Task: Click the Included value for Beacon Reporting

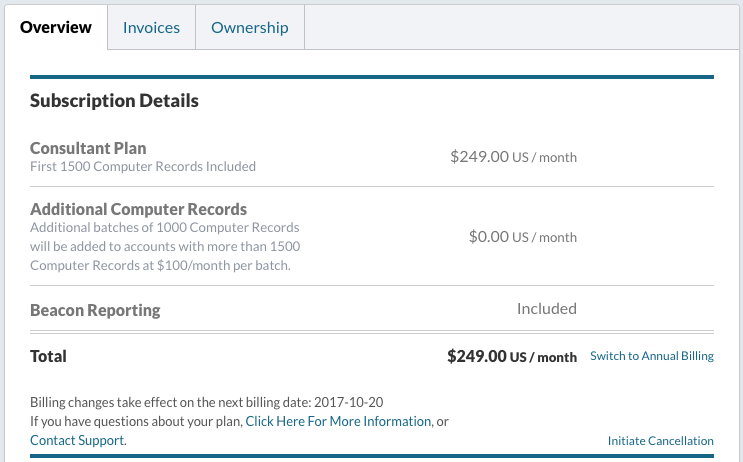Action: point(547,308)
